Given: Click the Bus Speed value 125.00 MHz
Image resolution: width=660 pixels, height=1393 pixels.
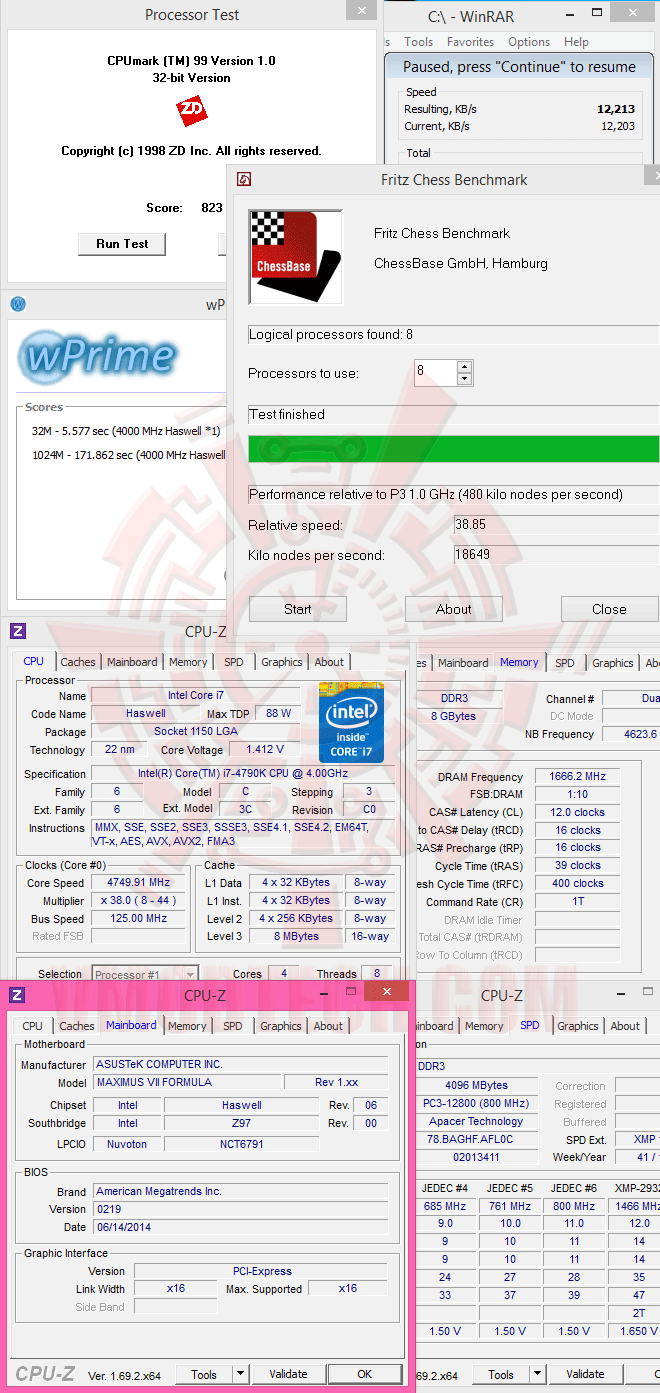Looking at the screenshot, I should pos(138,919).
